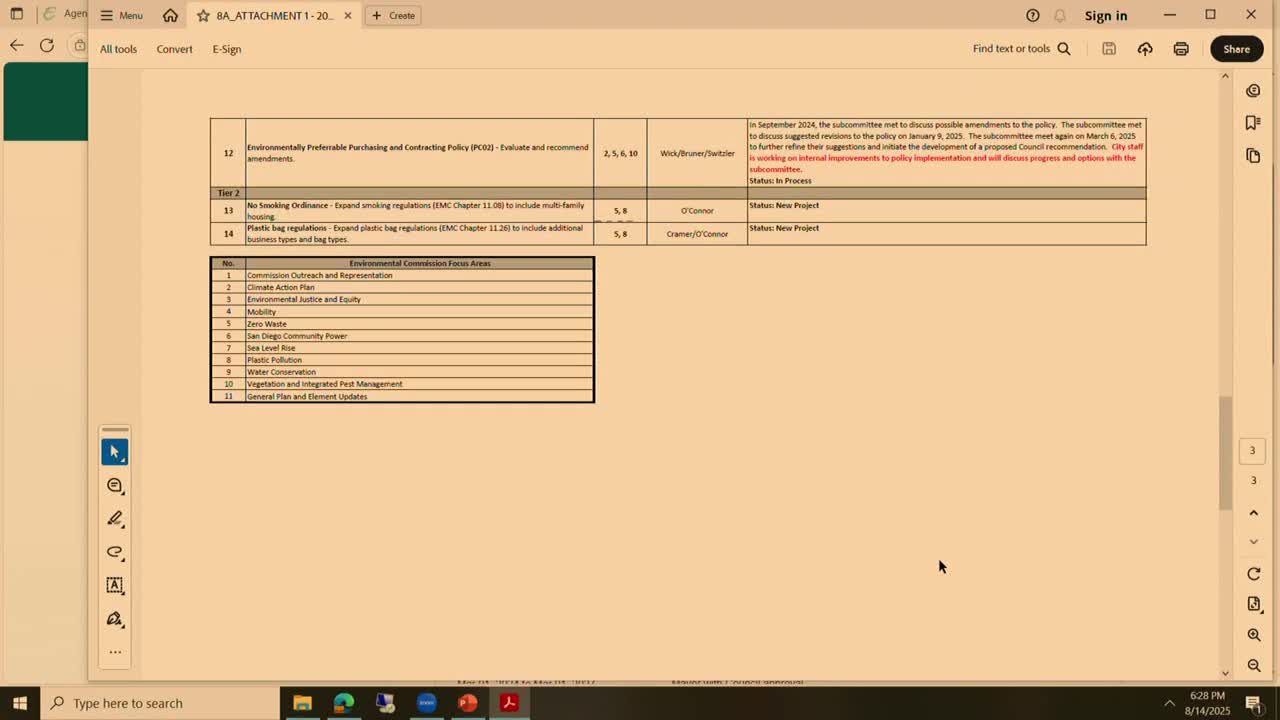Print the document with printer icon

coord(1181,49)
